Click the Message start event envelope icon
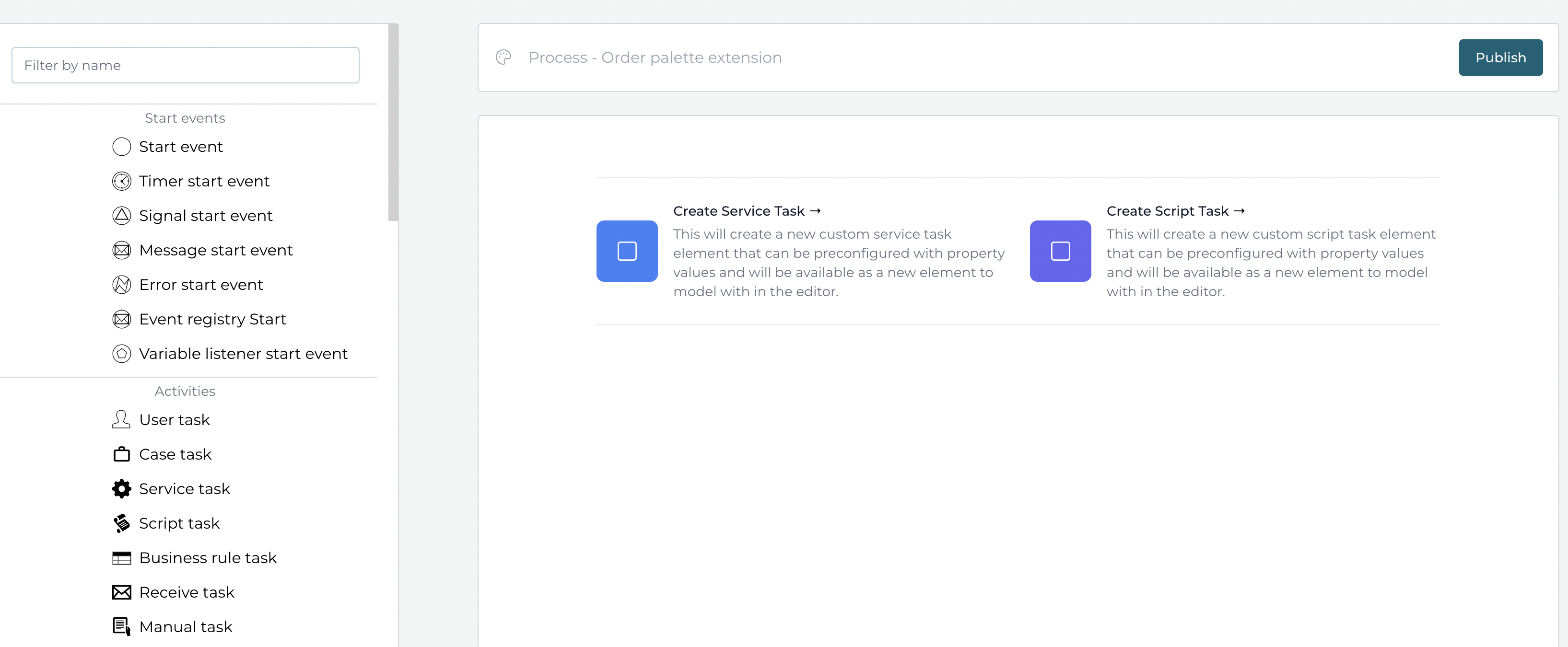Image resolution: width=1568 pixels, height=647 pixels. [122, 250]
